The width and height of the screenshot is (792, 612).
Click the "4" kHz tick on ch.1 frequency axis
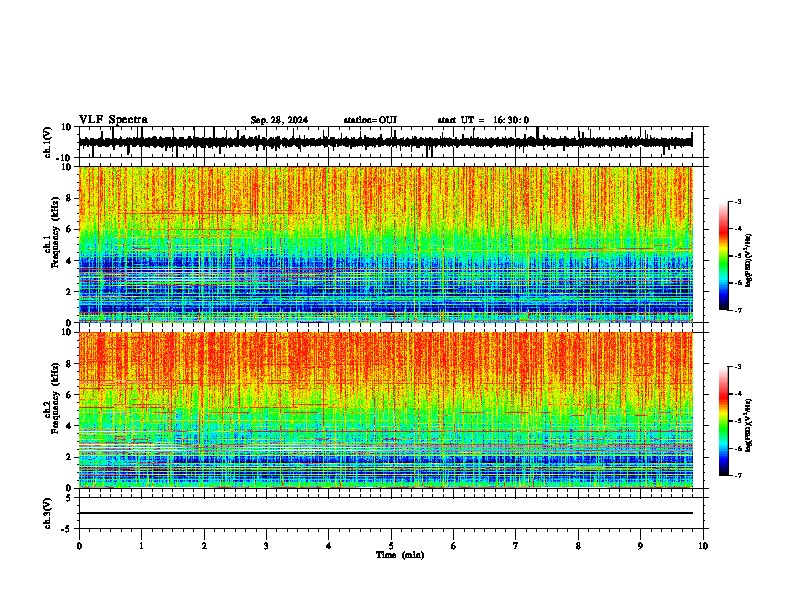tap(69, 261)
